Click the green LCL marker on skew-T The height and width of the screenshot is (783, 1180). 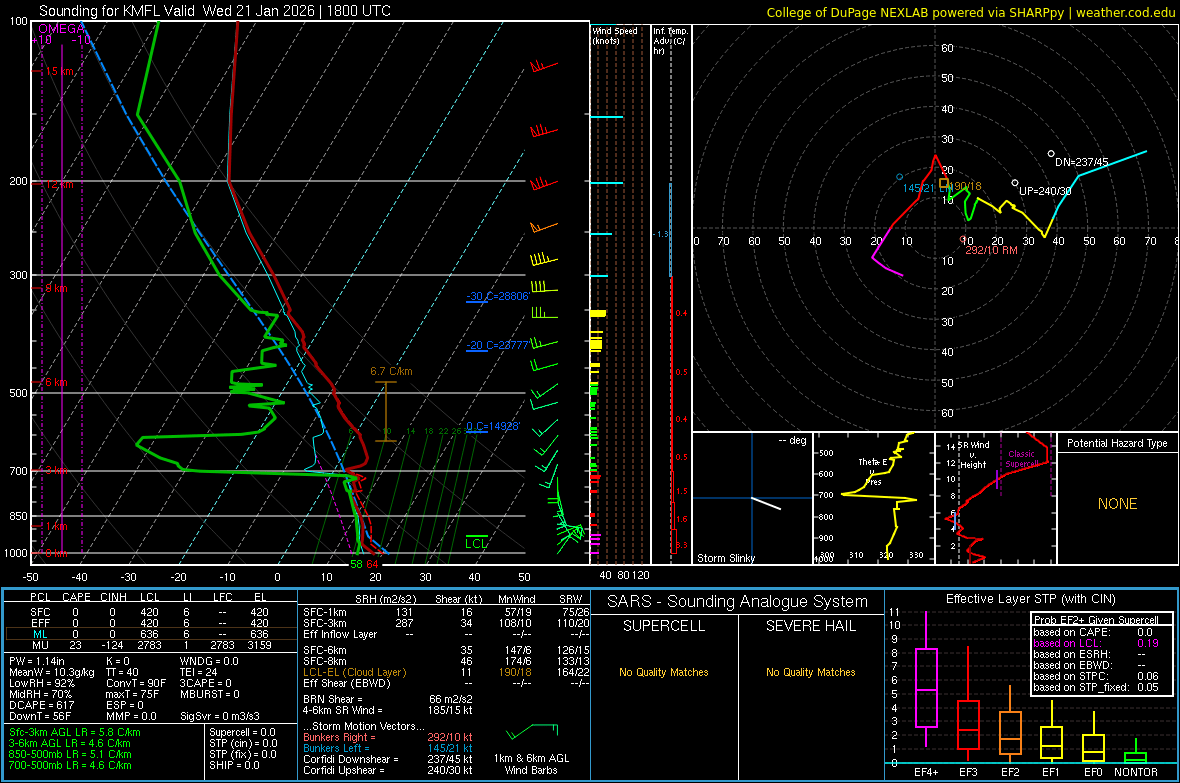coord(476,543)
